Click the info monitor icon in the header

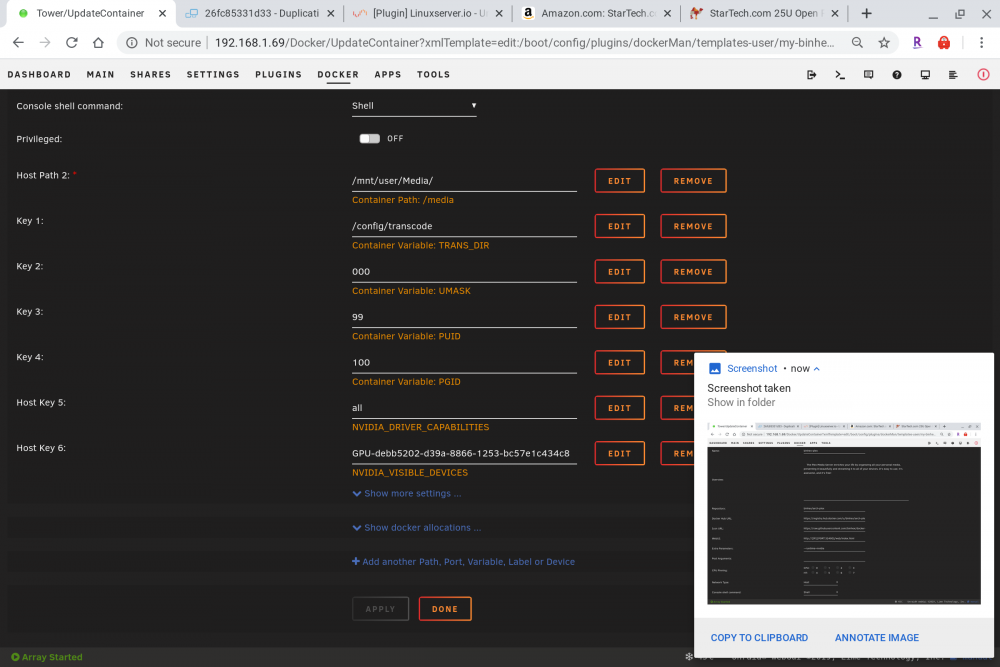click(925, 75)
